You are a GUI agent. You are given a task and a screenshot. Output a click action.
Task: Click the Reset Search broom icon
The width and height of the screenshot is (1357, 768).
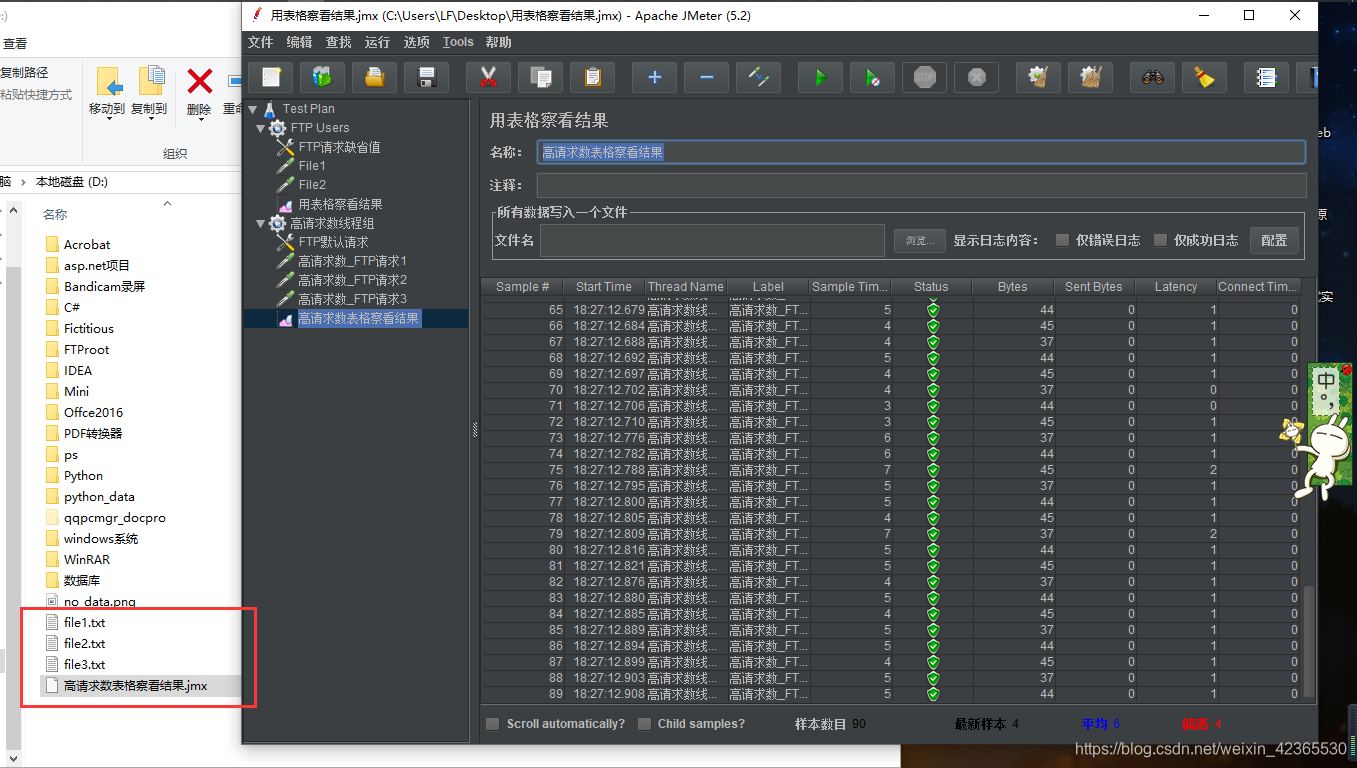pyautogui.click(x=1205, y=77)
